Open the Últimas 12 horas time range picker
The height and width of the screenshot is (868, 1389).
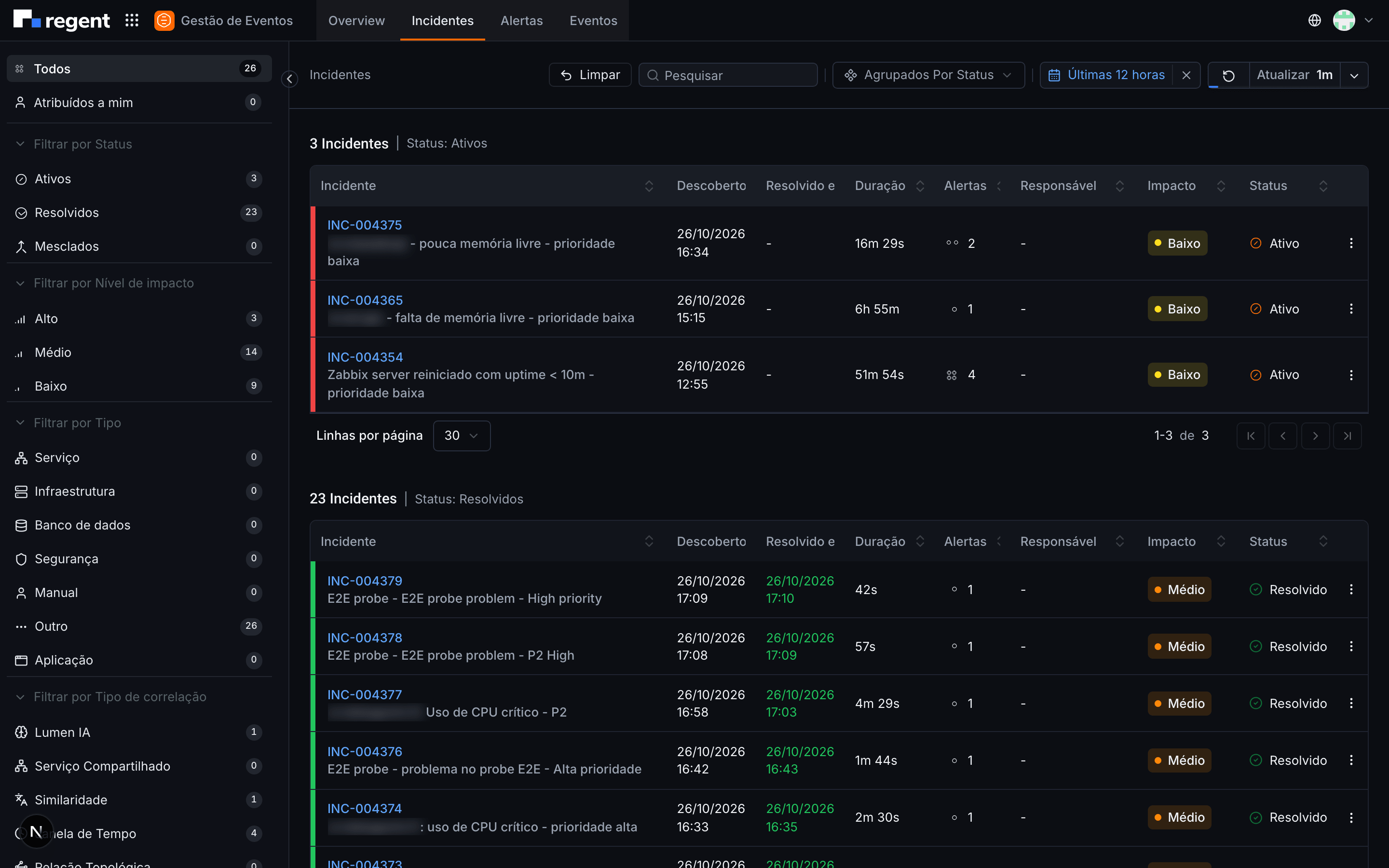tap(1107, 75)
